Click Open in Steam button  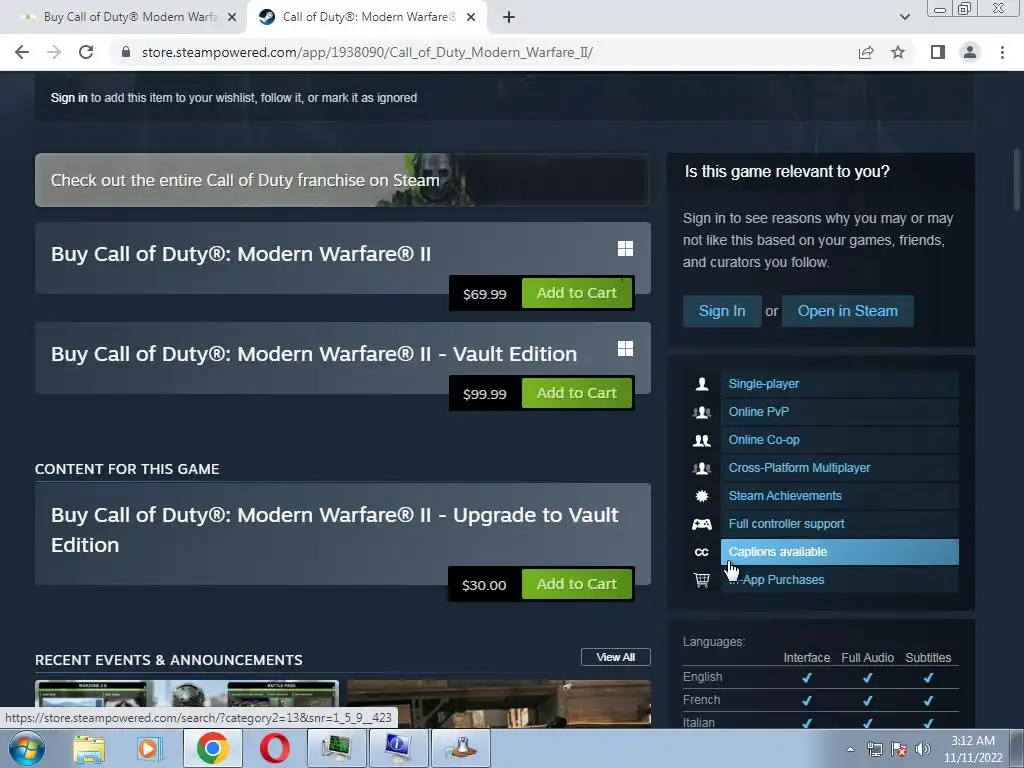click(848, 311)
